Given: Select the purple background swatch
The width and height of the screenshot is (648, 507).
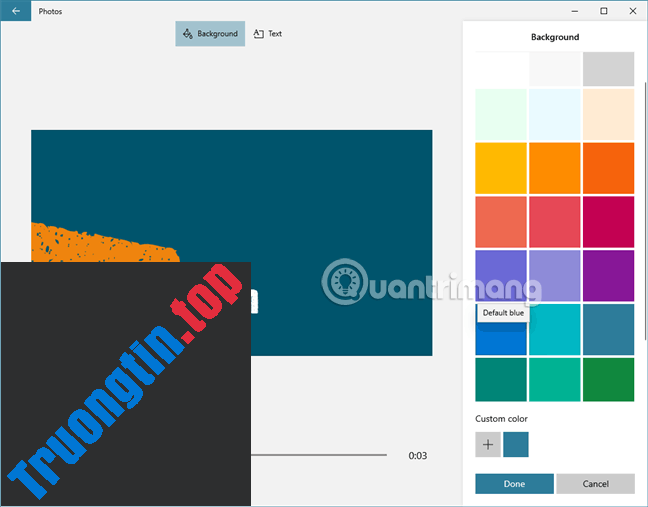Looking at the screenshot, I should pos(608,275).
